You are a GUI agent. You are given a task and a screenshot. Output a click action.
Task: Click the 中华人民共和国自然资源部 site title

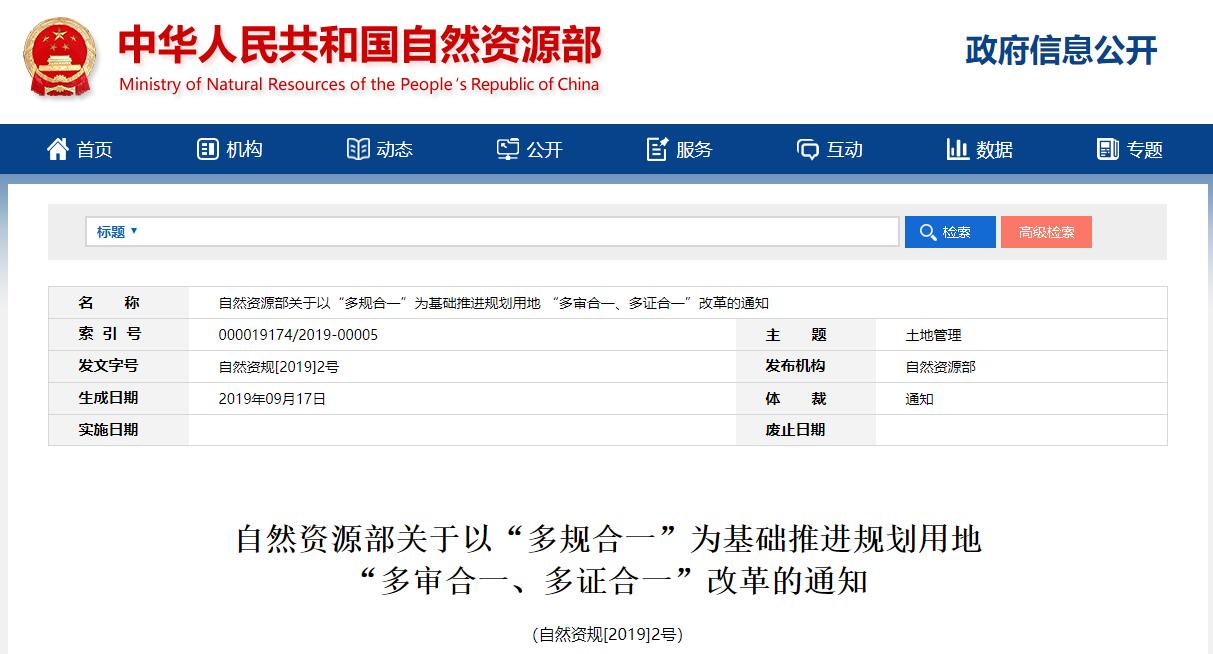360,45
